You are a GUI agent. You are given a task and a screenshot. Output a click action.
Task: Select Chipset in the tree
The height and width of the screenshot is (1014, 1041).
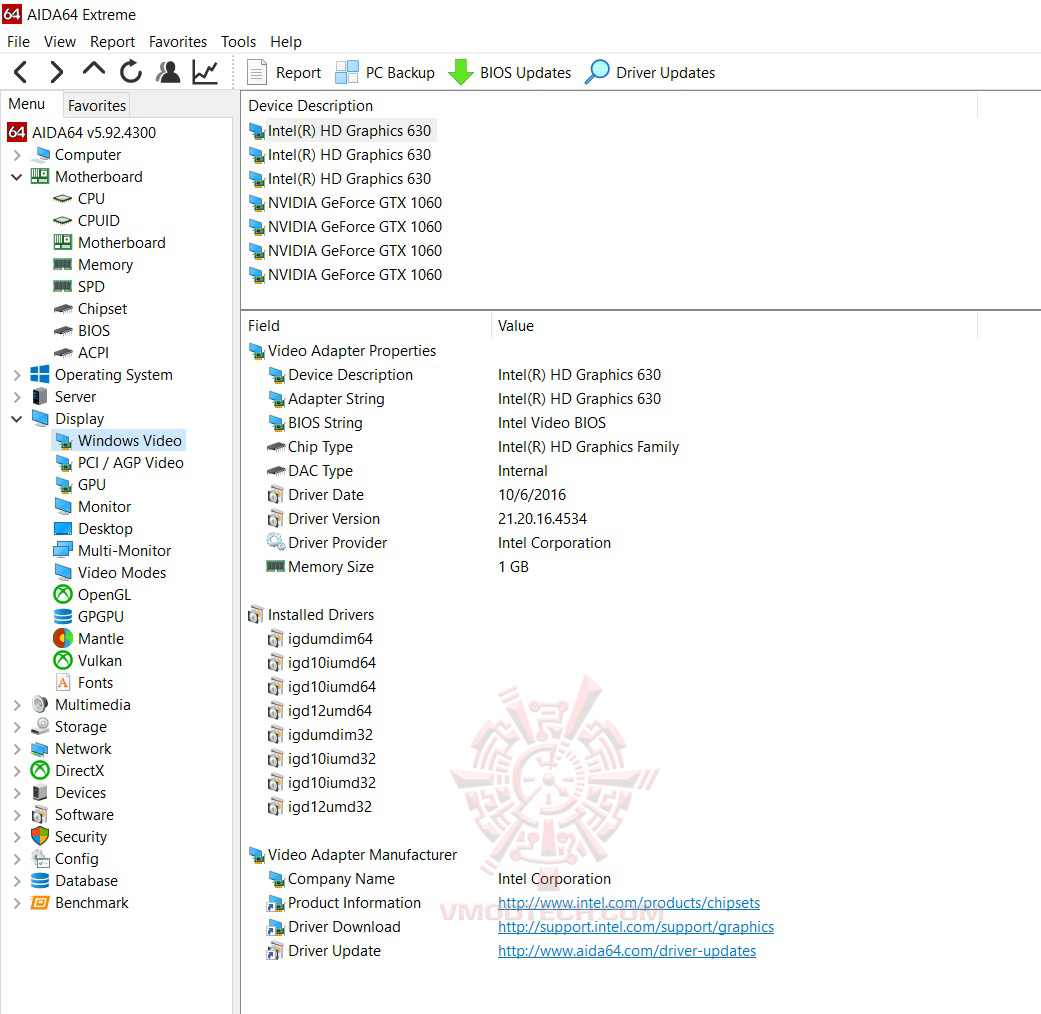(90, 309)
